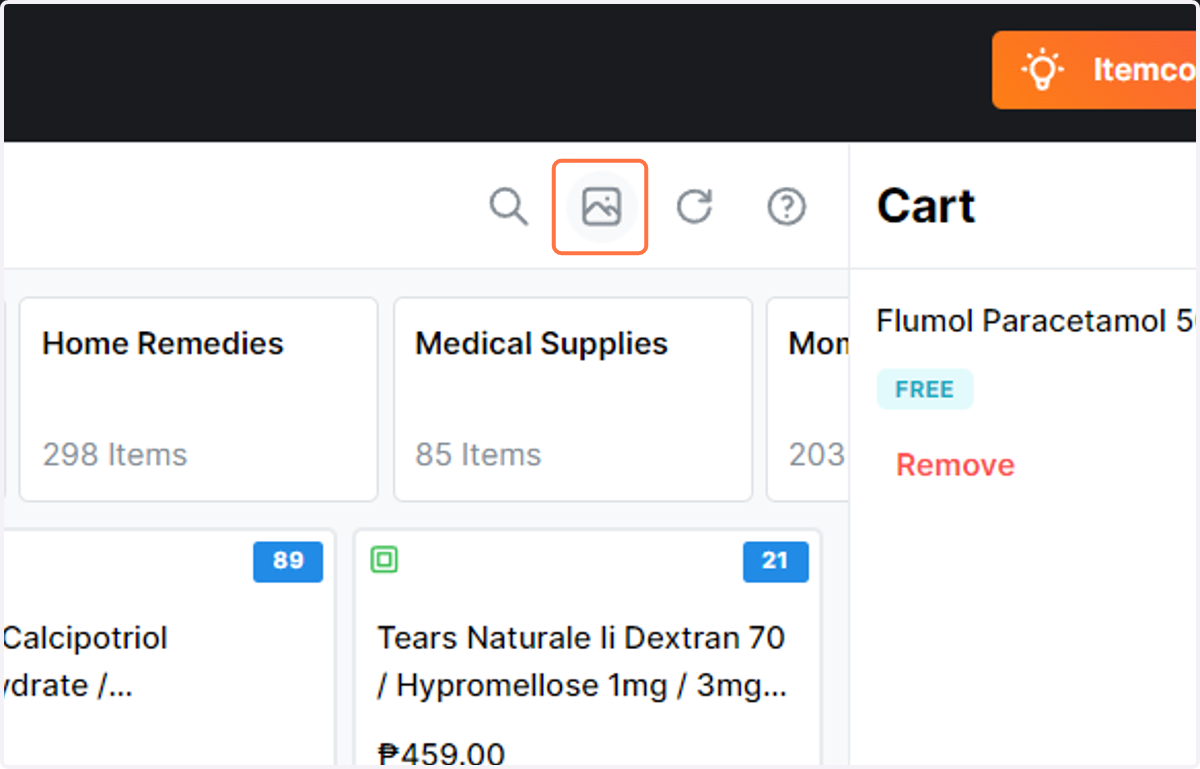1200x769 pixels.
Task: Click the refresh items icon
Action: pyautogui.click(x=694, y=207)
